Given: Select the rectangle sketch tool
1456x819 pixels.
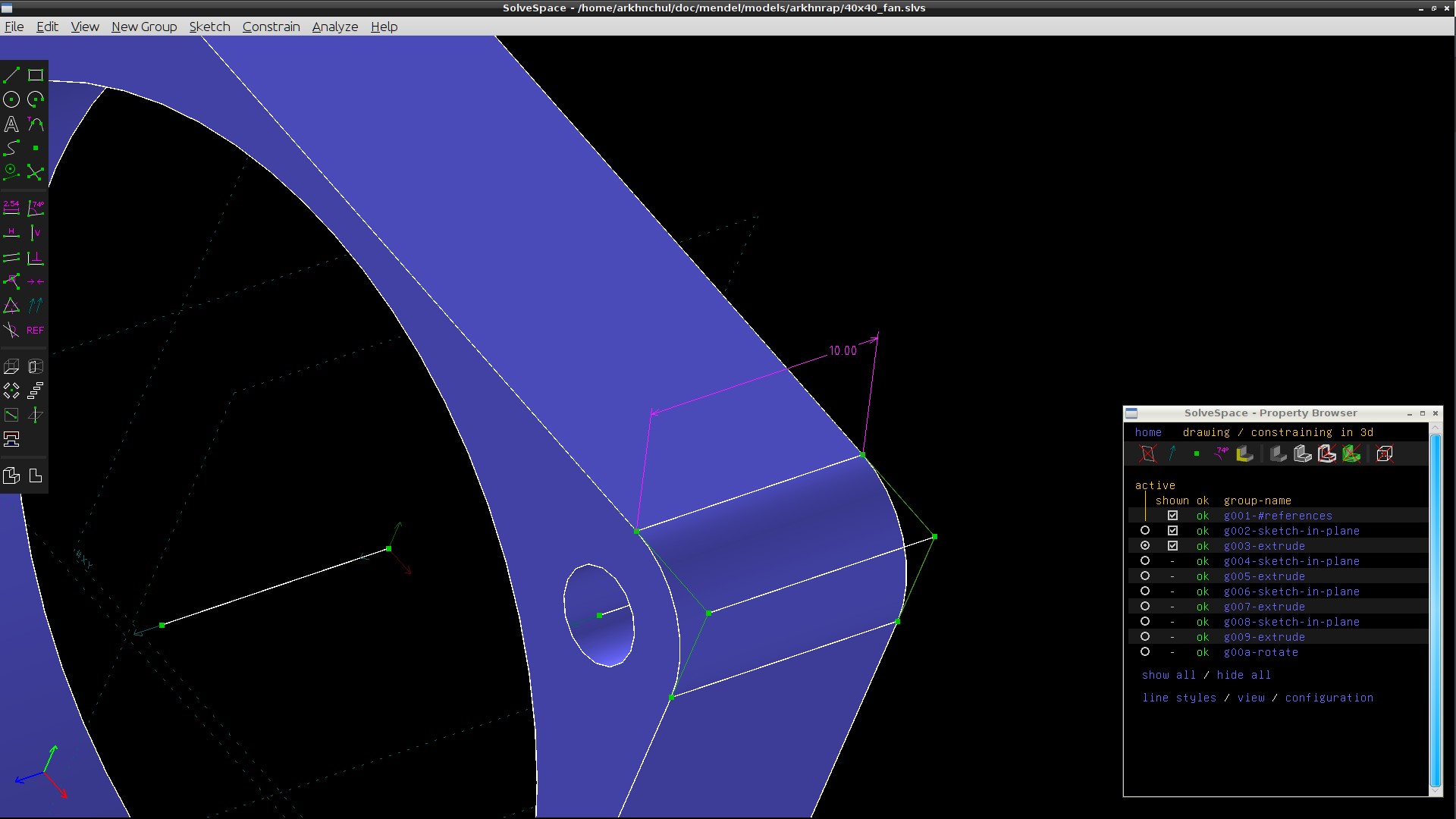Looking at the screenshot, I should (36, 75).
